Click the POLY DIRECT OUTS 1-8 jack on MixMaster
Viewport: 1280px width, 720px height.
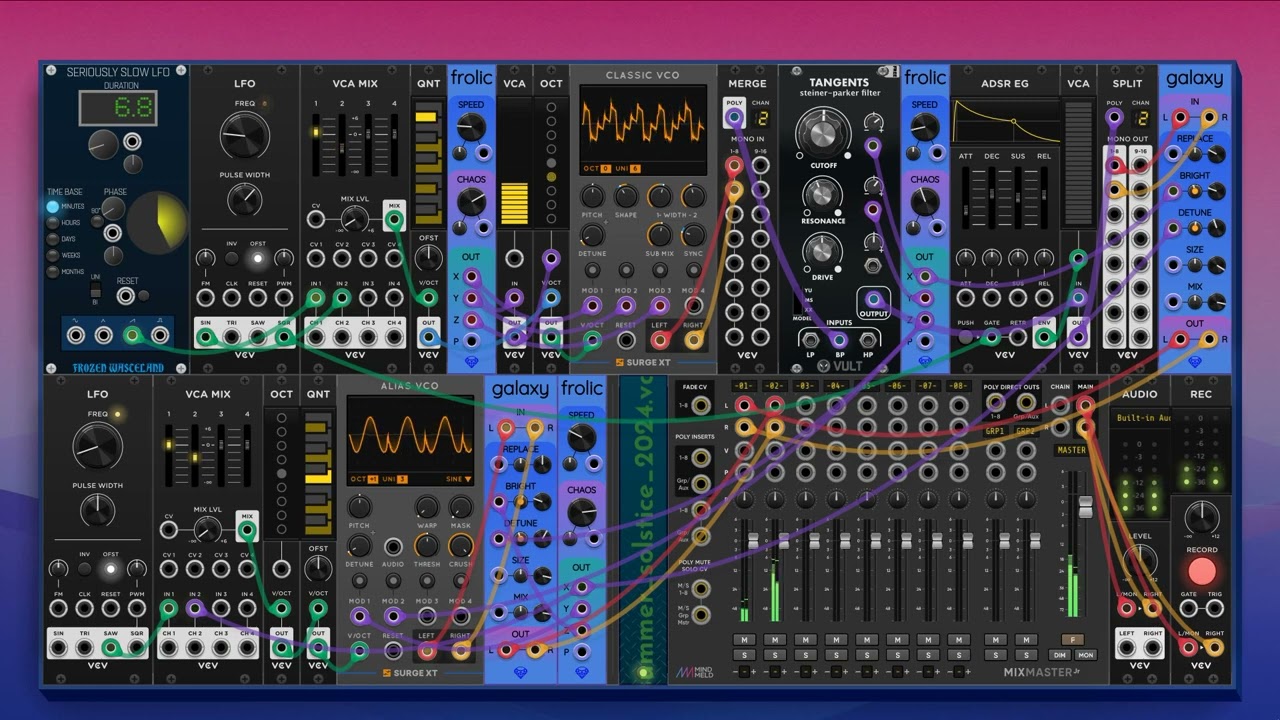coord(996,402)
